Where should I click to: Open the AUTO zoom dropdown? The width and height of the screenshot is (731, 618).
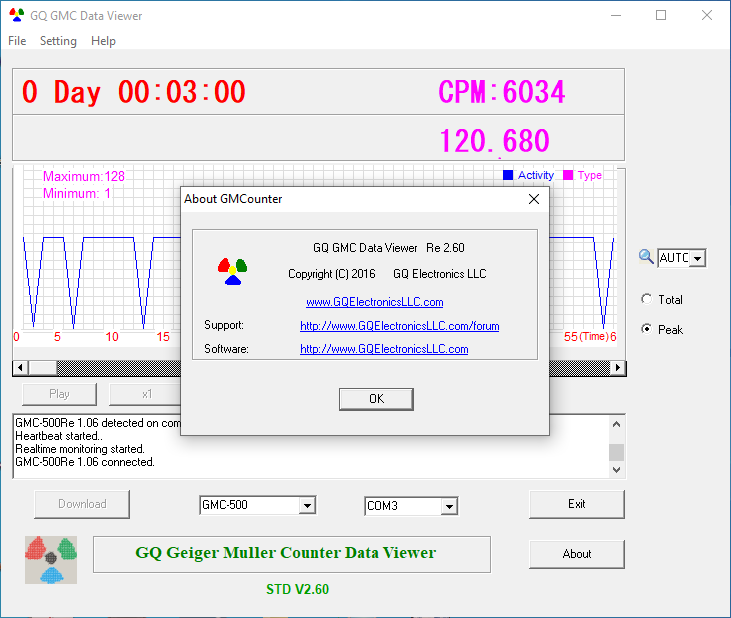point(697,258)
